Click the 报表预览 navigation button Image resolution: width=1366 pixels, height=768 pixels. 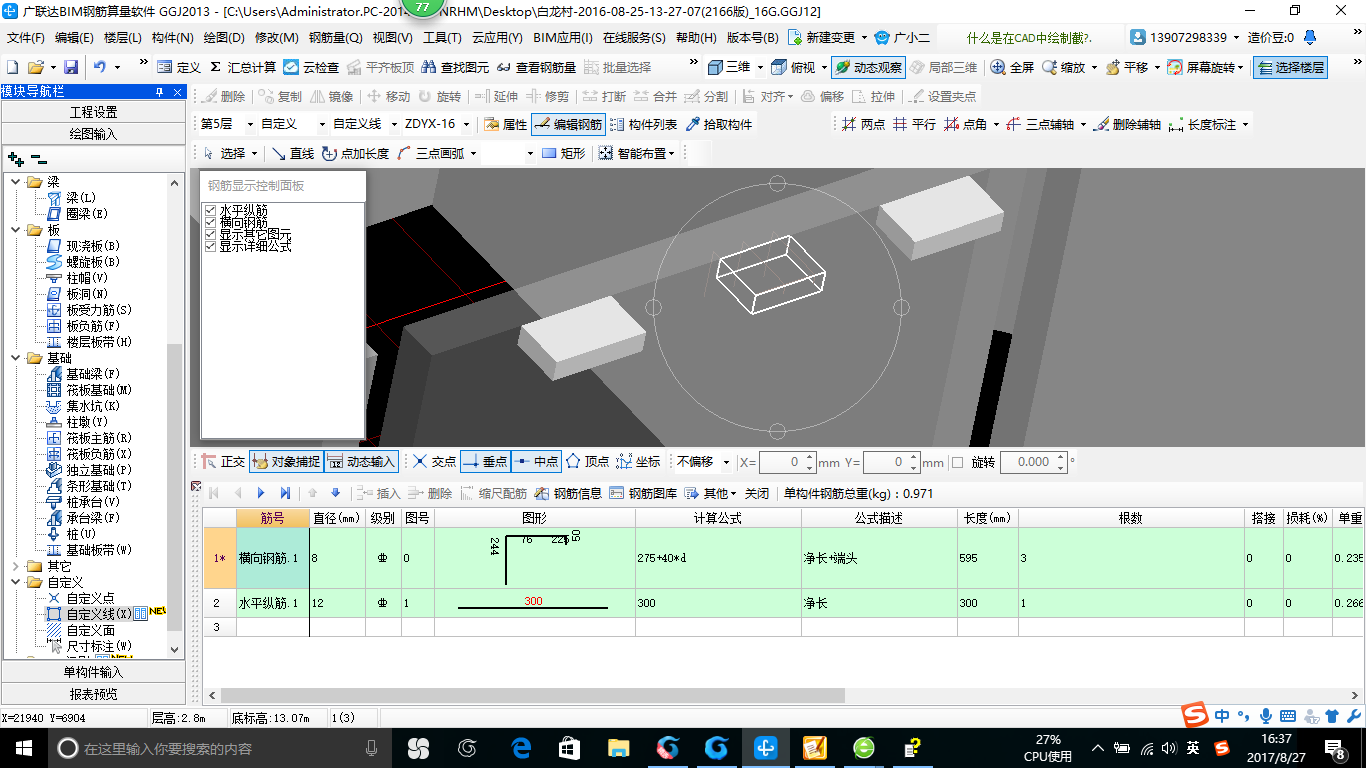tap(93, 694)
